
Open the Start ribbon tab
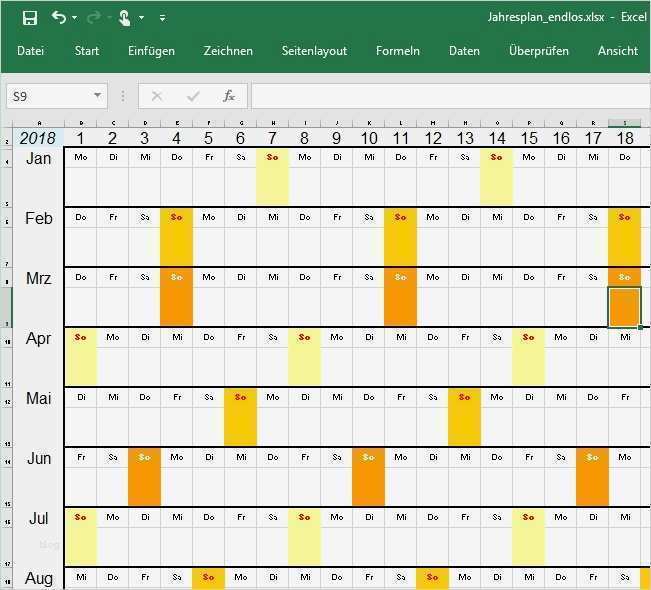[x=87, y=51]
